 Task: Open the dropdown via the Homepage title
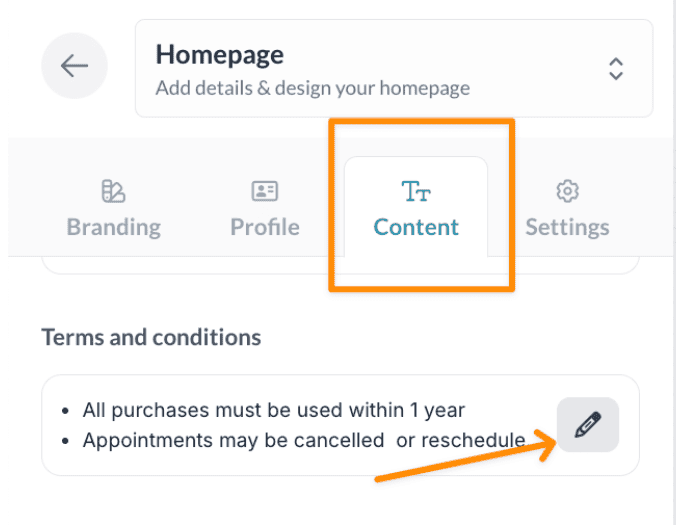tap(220, 54)
